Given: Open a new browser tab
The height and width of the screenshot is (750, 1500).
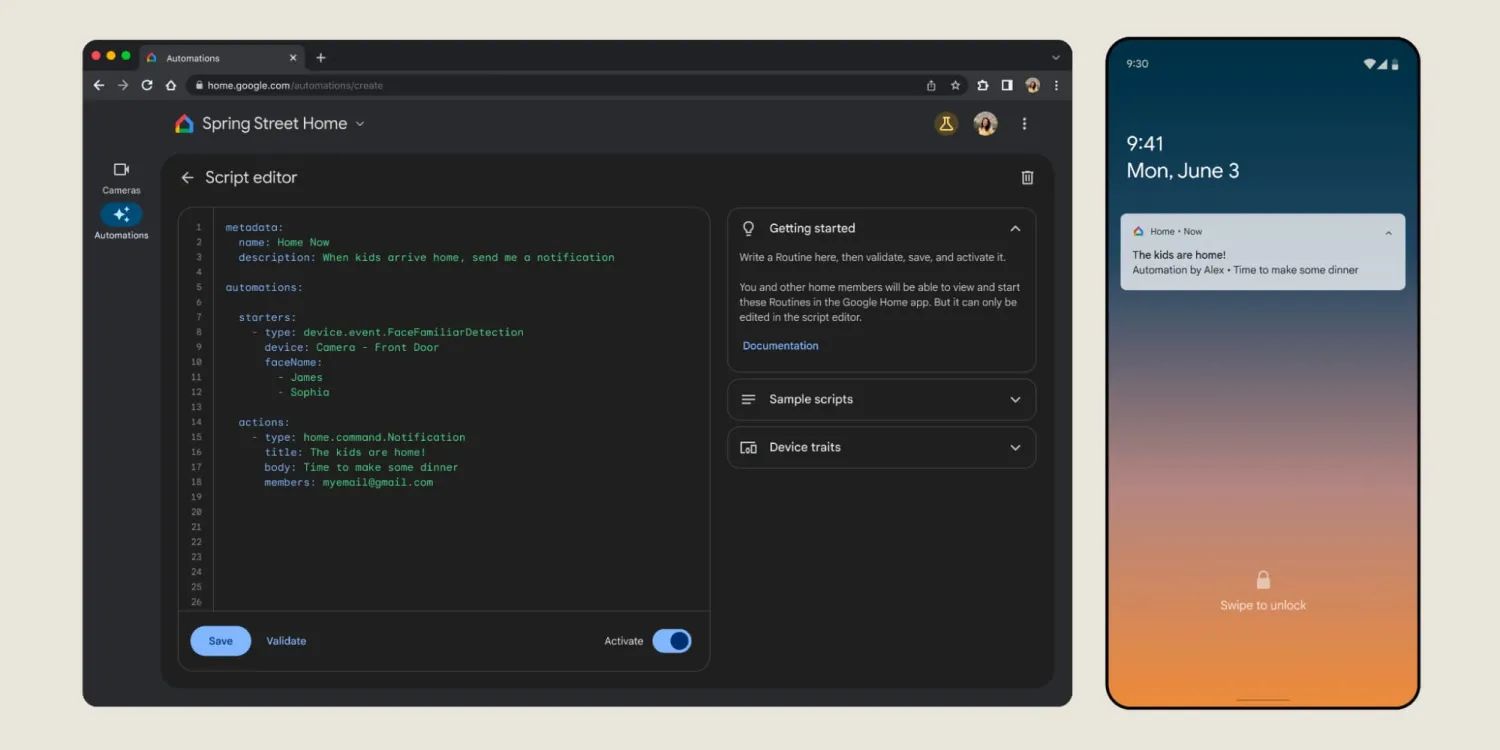Looking at the screenshot, I should pyautogui.click(x=321, y=58).
